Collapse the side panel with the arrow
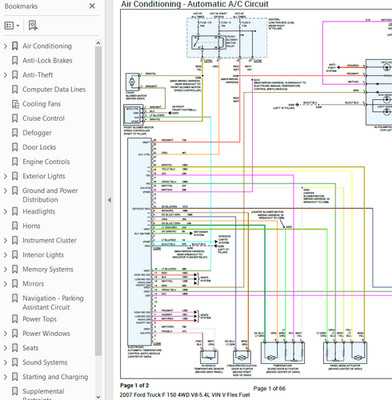The image size is (392, 400). pos(109,200)
